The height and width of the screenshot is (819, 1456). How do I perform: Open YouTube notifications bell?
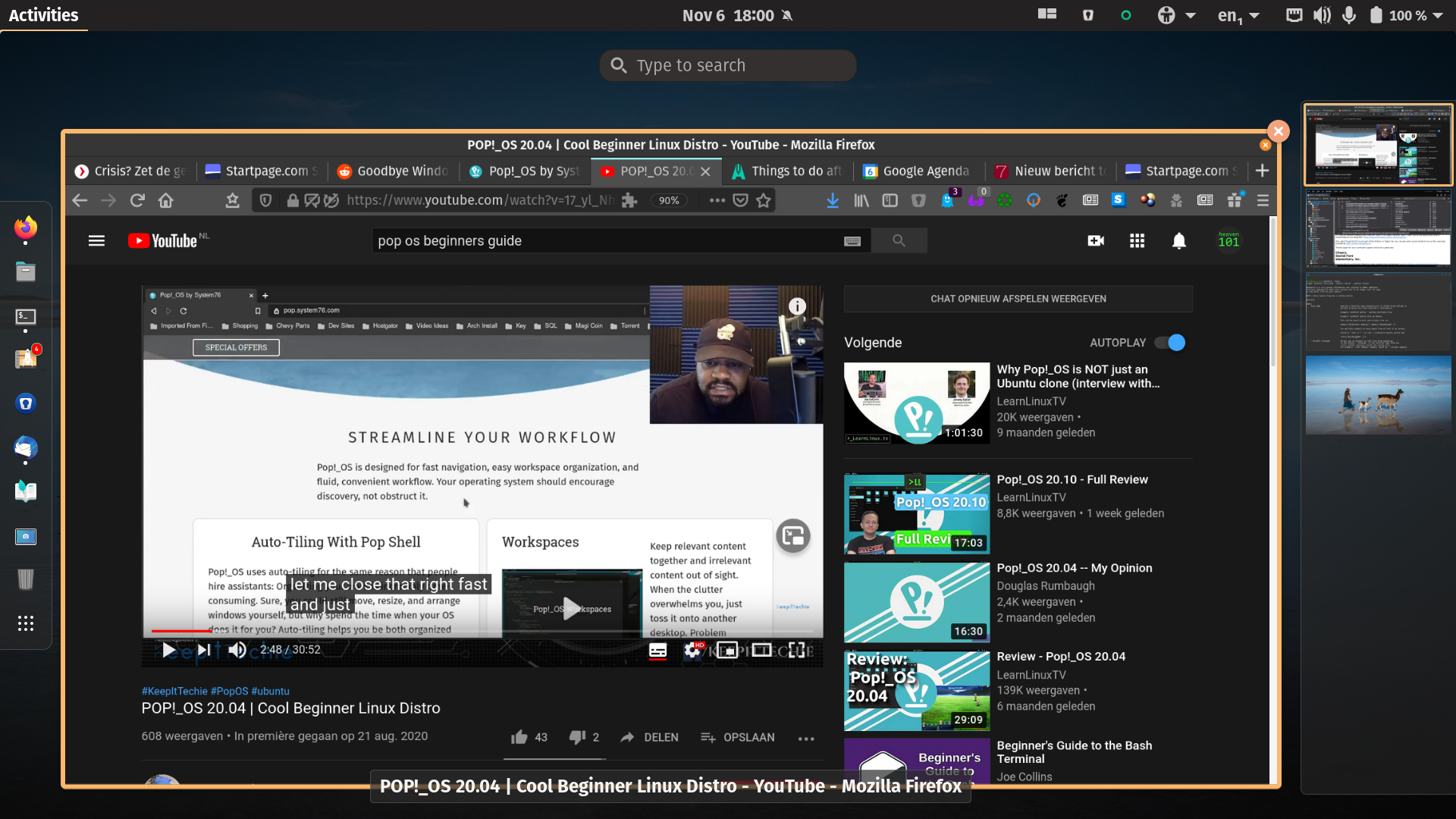1179,240
